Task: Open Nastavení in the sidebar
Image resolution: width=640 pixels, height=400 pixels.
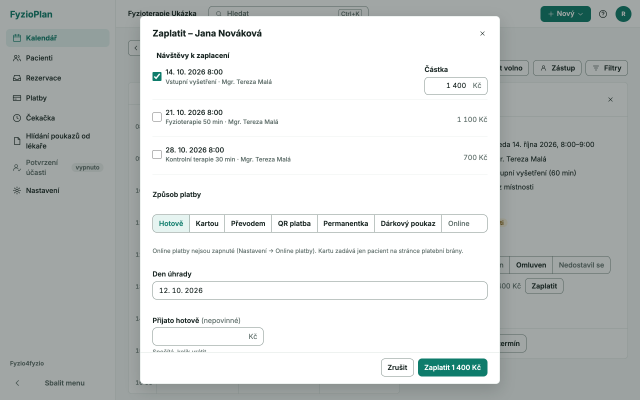Action: point(58,191)
